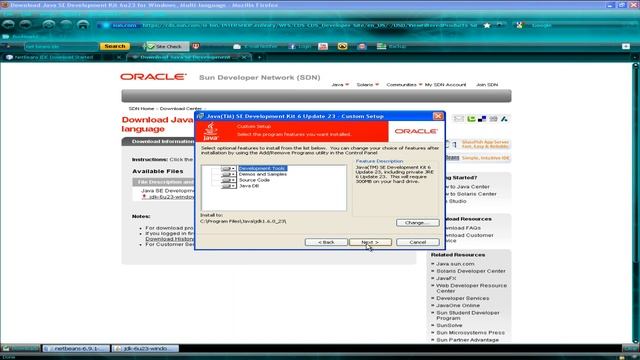Image resolution: width=640 pixels, height=360 pixels.
Task: Click the Download Center breadcrumb link
Action: tap(180, 109)
